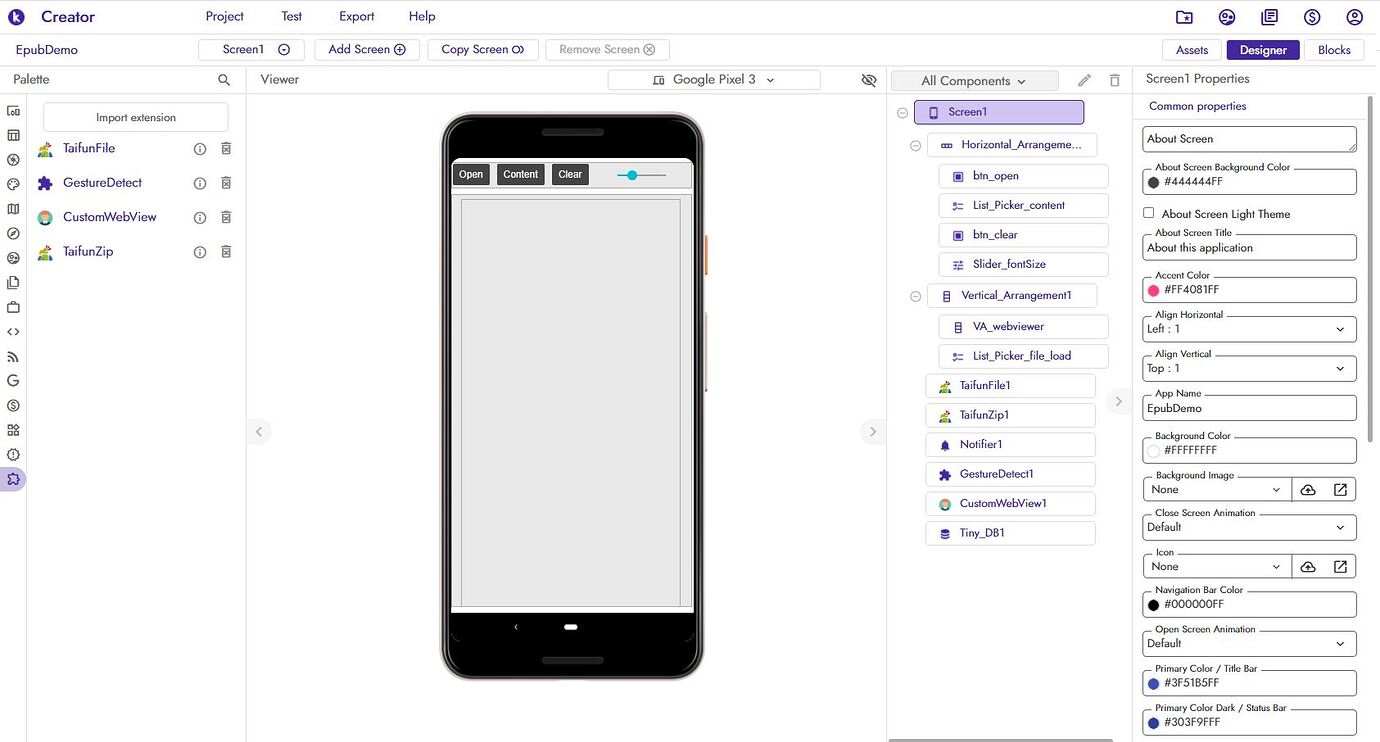
Task: Click the info icon next to TaifunZip
Action: (x=199, y=252)
